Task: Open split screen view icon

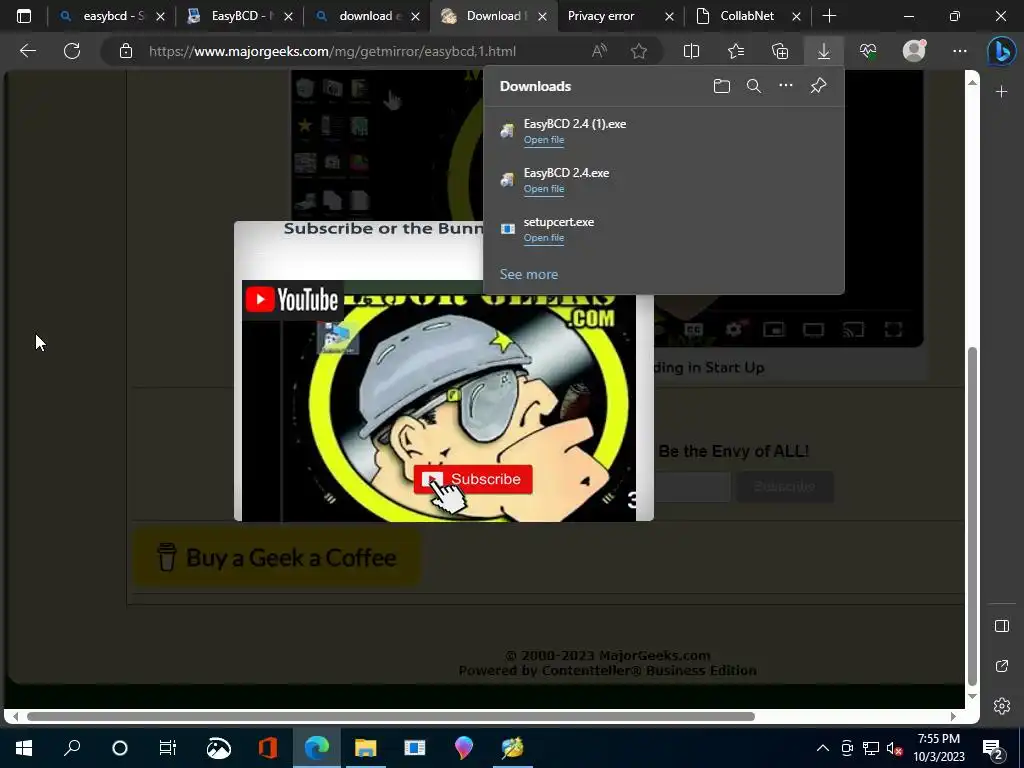Action: point(691,51)
